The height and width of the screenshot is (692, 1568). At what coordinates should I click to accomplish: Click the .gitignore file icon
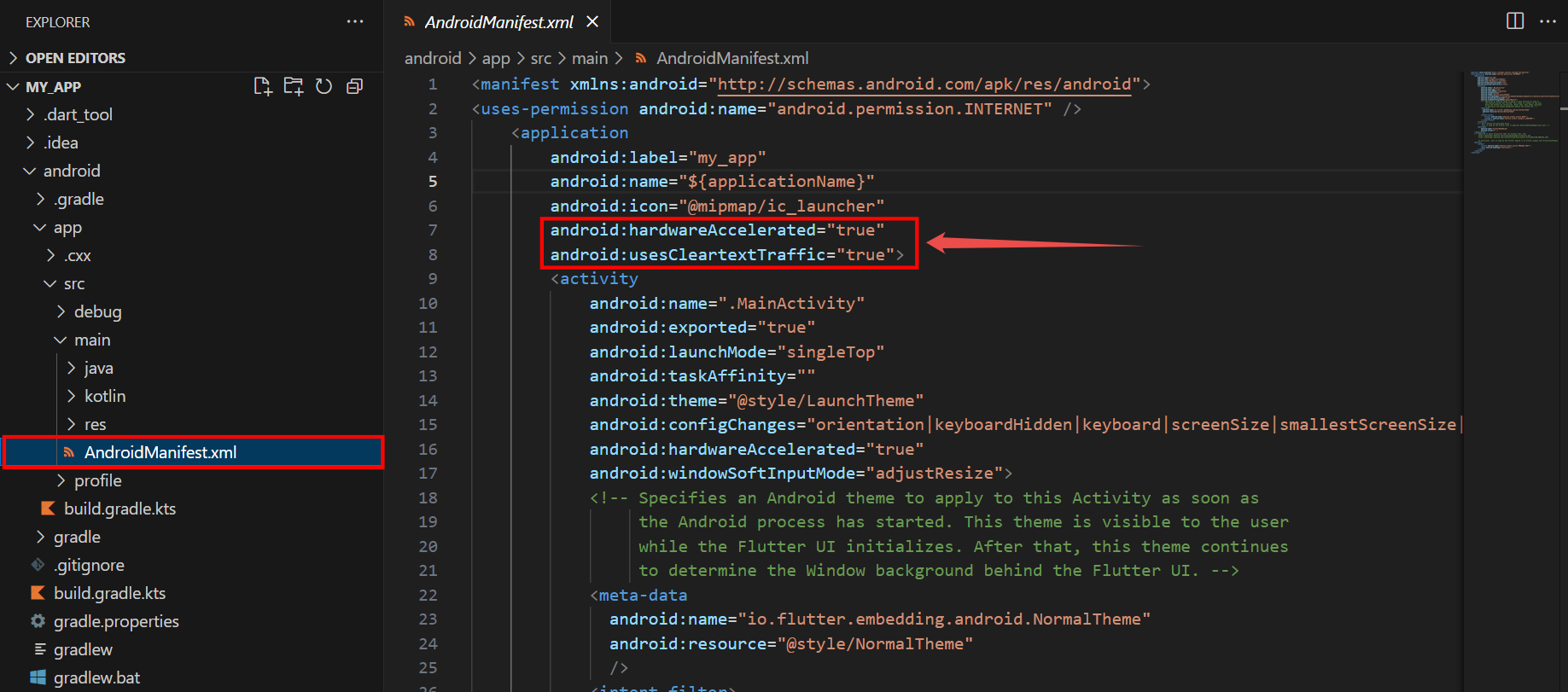point(38,565)
